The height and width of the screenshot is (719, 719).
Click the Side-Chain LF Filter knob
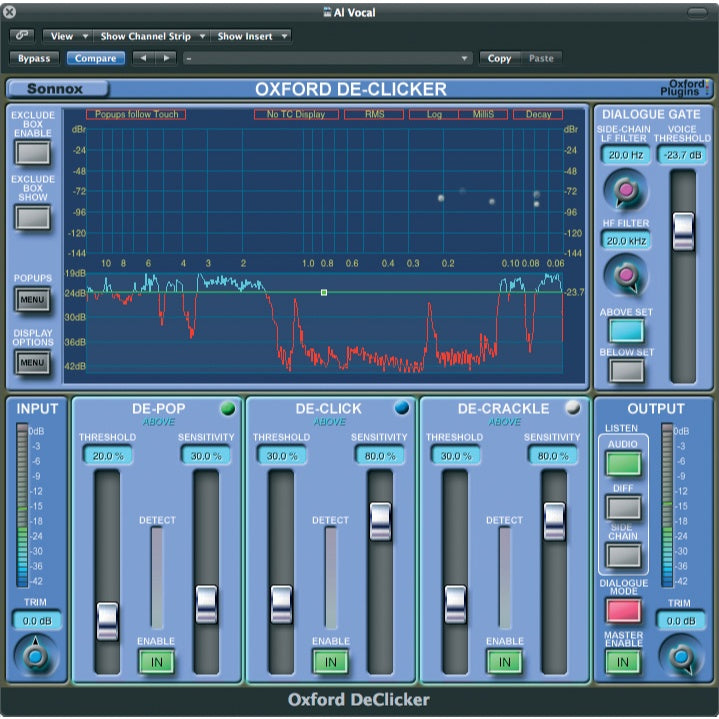tap(627, 189)
